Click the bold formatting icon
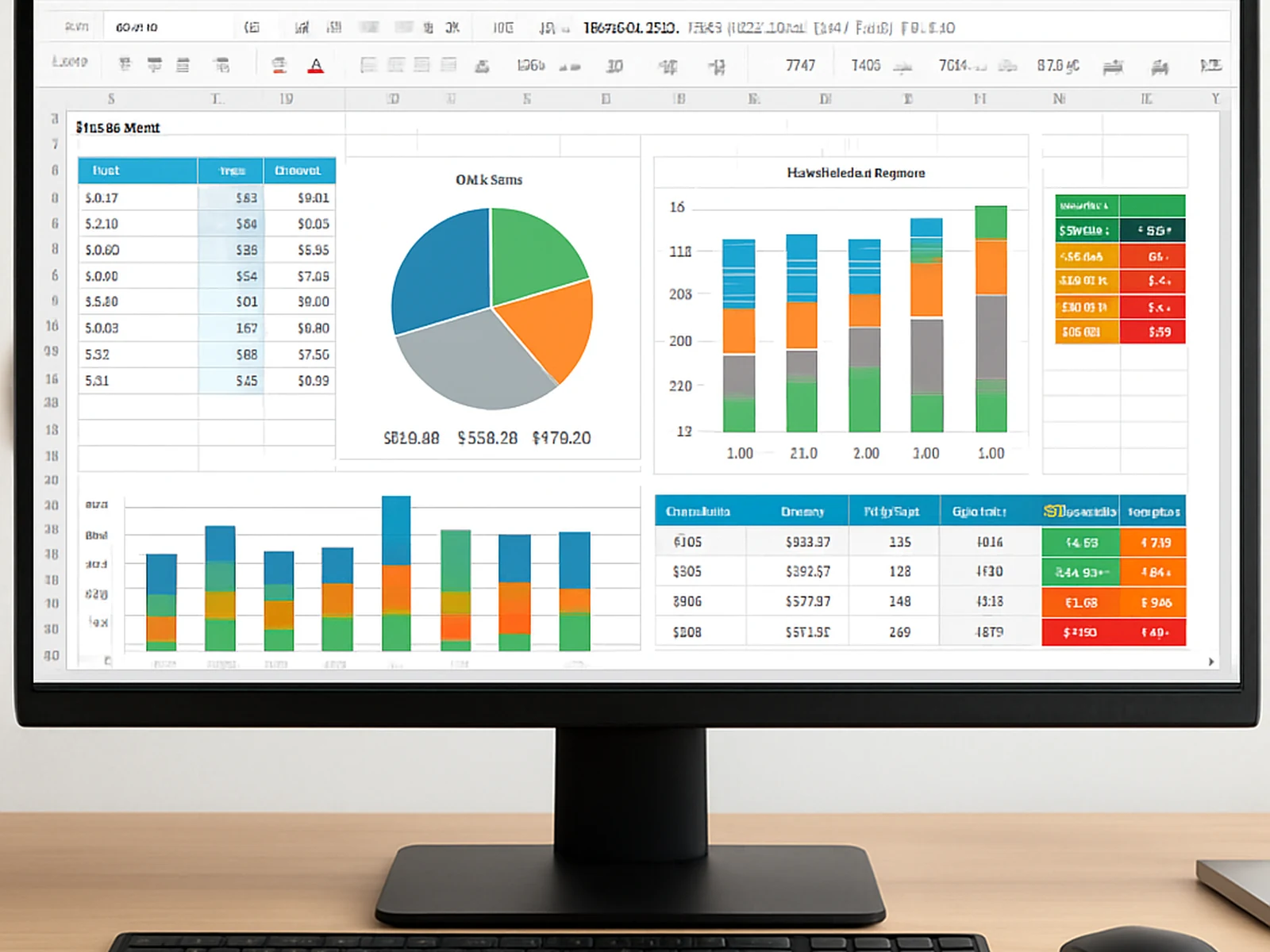Screen dimensions: 1270x952 point(124,65)
